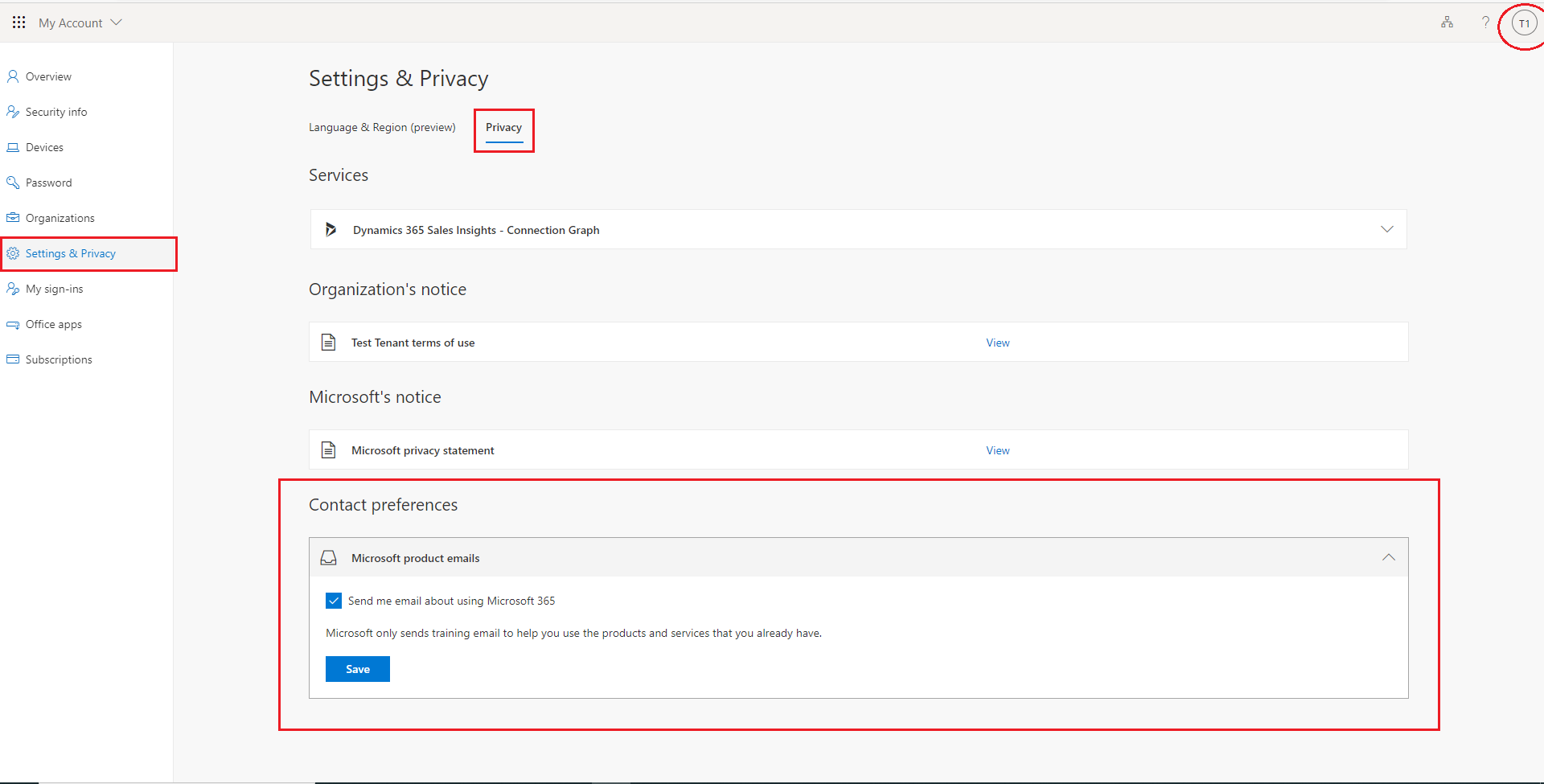Click the Security info icon in sidebar
The height and width of the screenshot is (784, 1544).
coord(13,112)
